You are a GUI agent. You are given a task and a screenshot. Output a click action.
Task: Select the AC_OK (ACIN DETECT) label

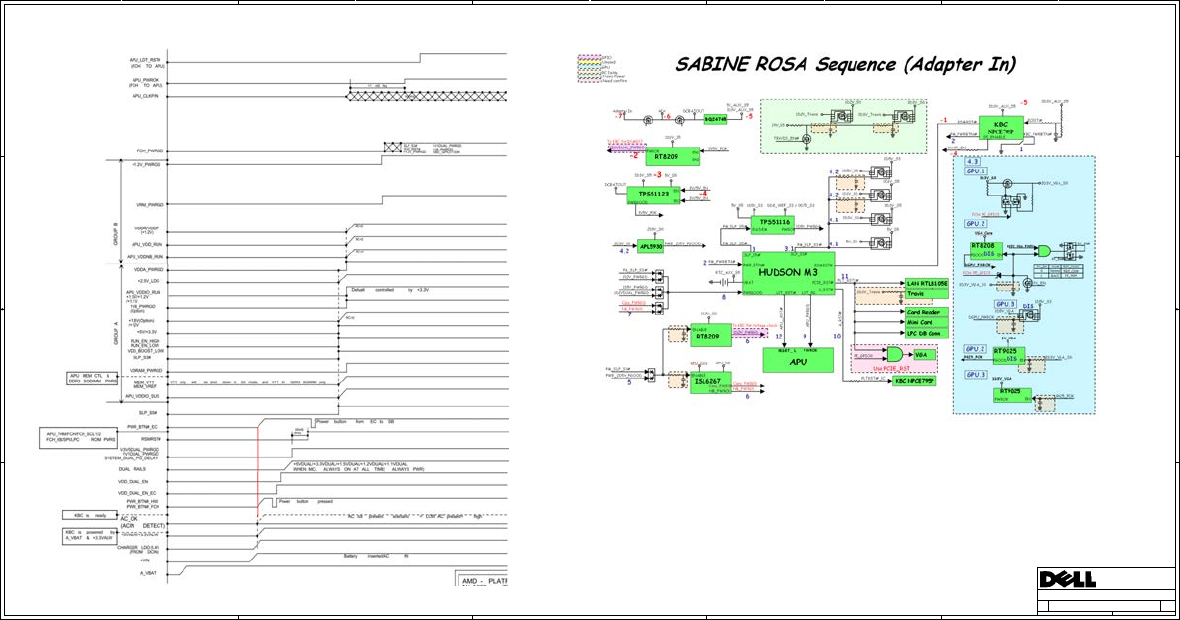coord(142,522)
